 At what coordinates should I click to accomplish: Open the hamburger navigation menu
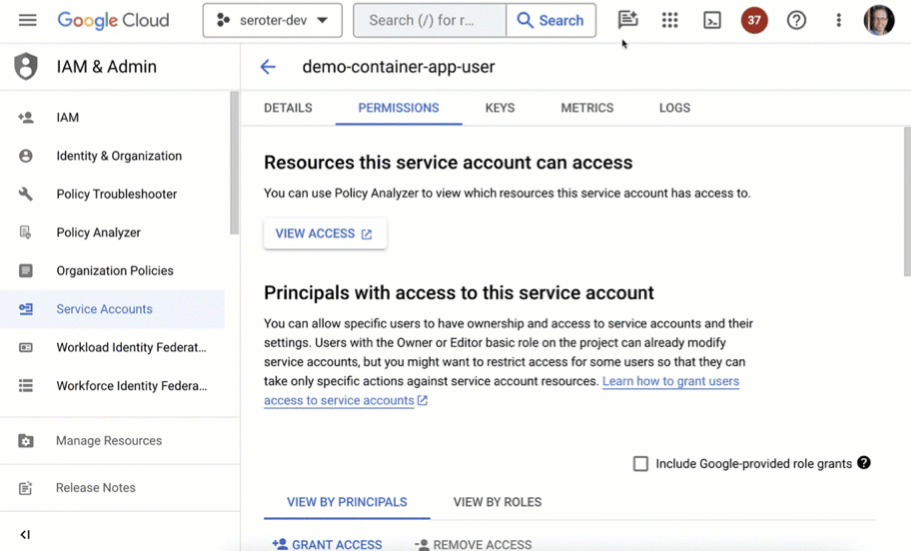coord(27,20)
